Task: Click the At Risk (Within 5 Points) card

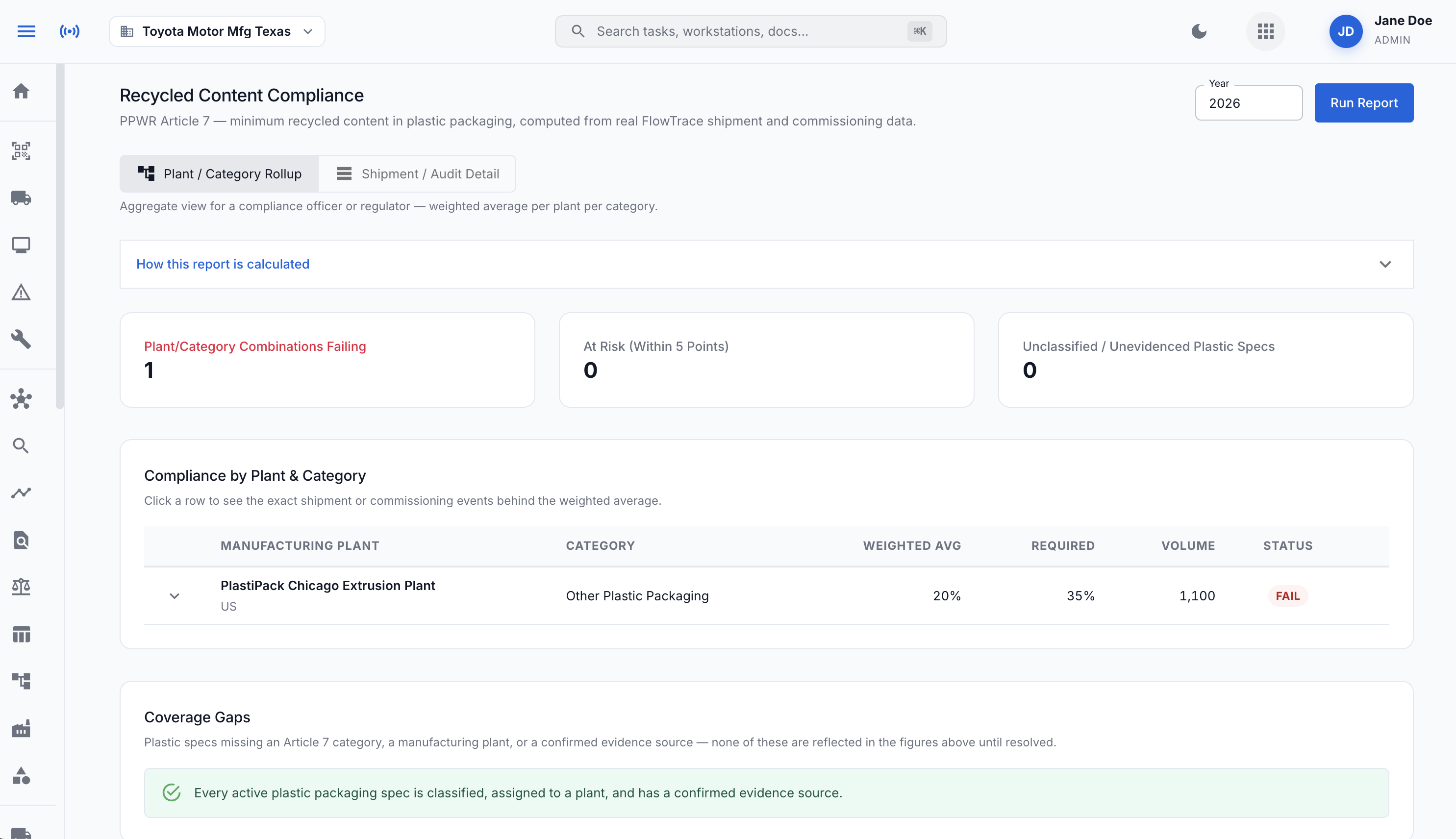Action: tap(766, 360)
